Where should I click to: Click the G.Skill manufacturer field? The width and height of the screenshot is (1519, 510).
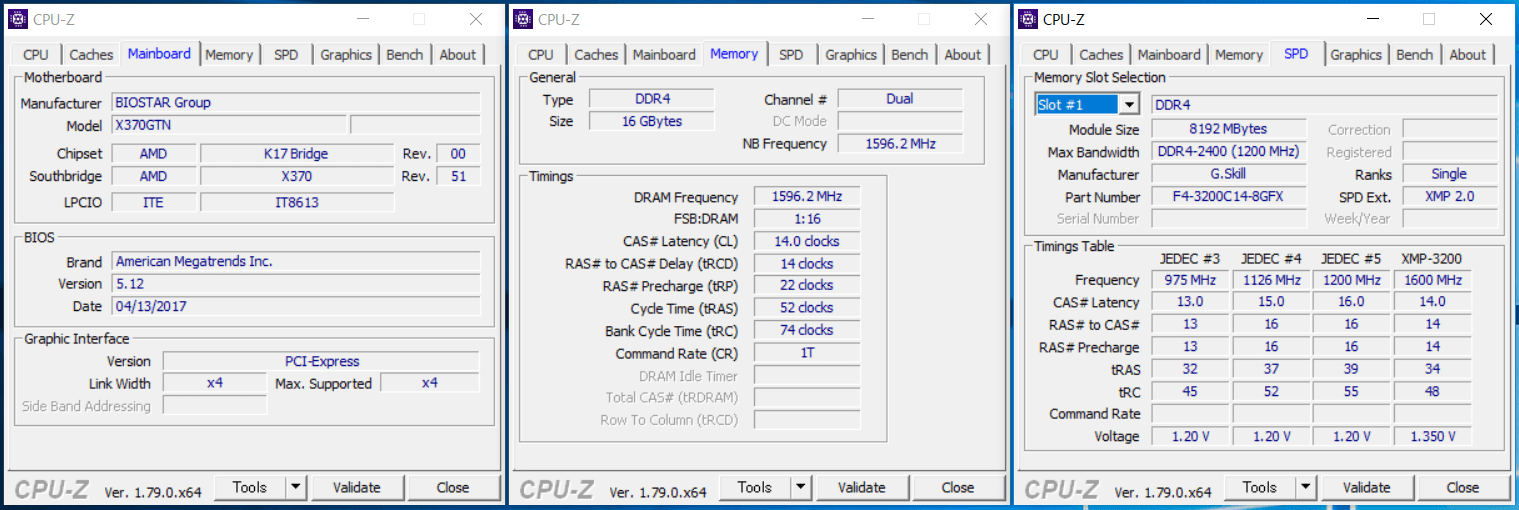tap(1228, 174)
